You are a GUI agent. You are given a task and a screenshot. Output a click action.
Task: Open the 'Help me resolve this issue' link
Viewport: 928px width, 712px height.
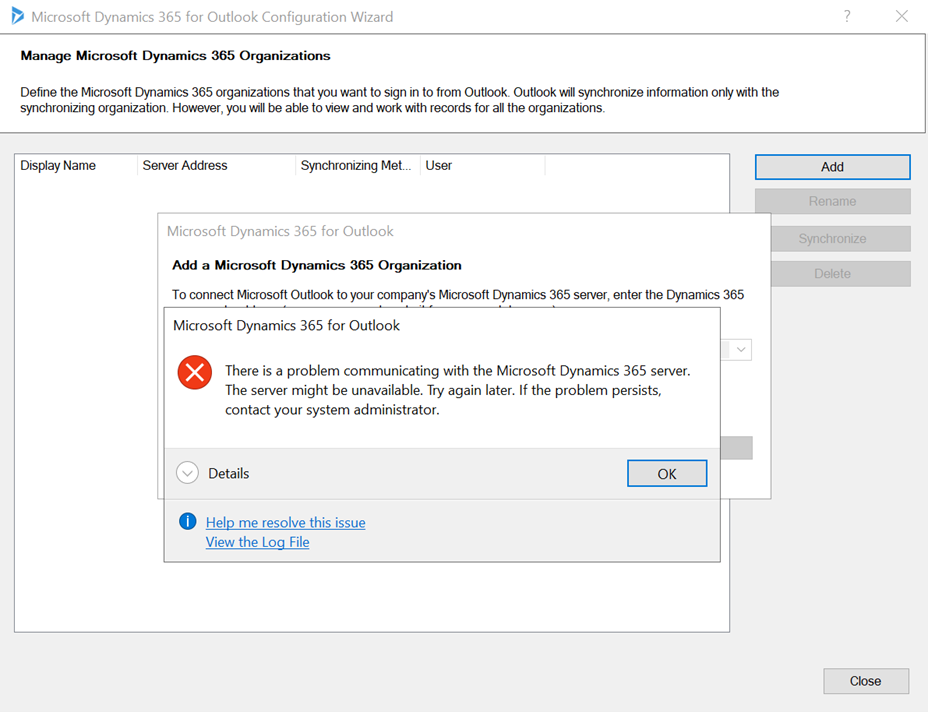coord(285,523)
